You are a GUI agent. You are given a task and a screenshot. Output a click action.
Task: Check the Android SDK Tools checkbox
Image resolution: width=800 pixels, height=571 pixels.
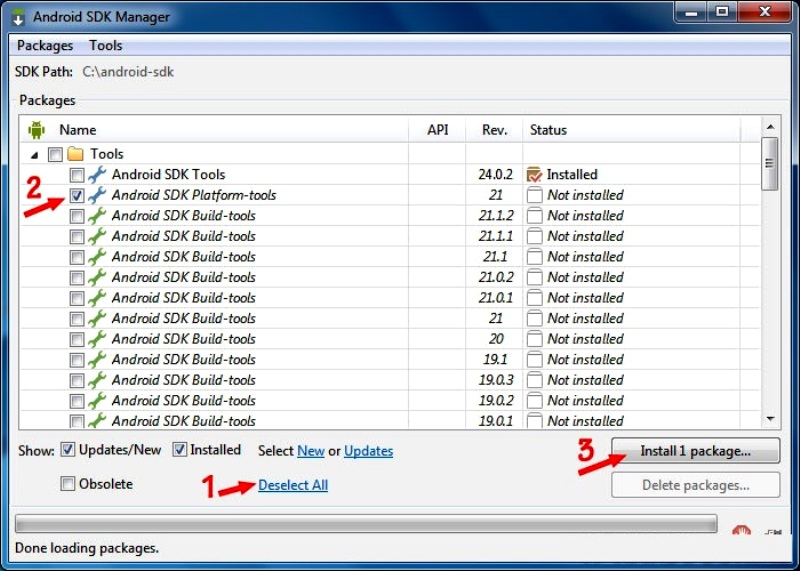(77, 175)
